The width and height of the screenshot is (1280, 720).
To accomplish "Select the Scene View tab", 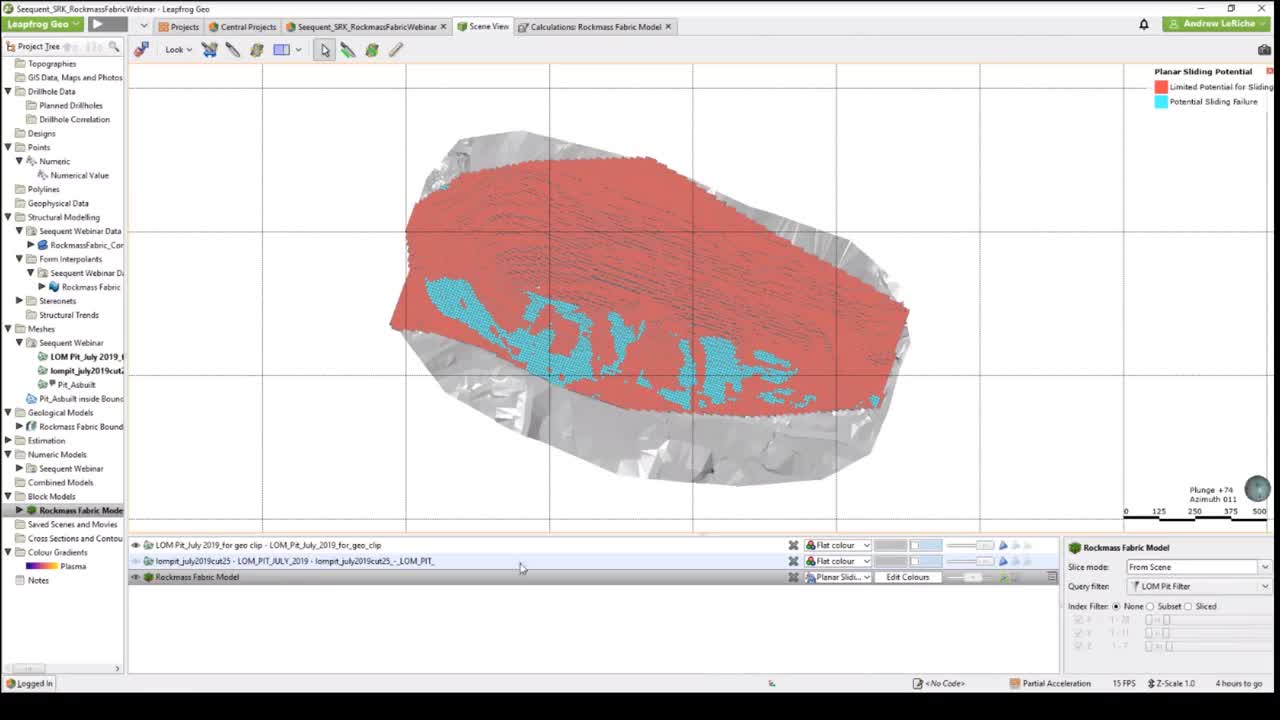I will pyautogui.click(x=483, y=26).
